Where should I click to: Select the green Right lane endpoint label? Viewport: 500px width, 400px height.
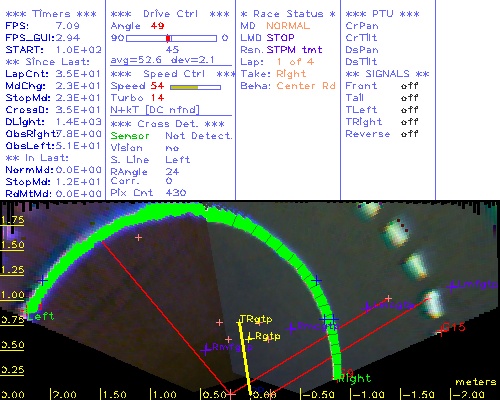[x=355, y=378]
